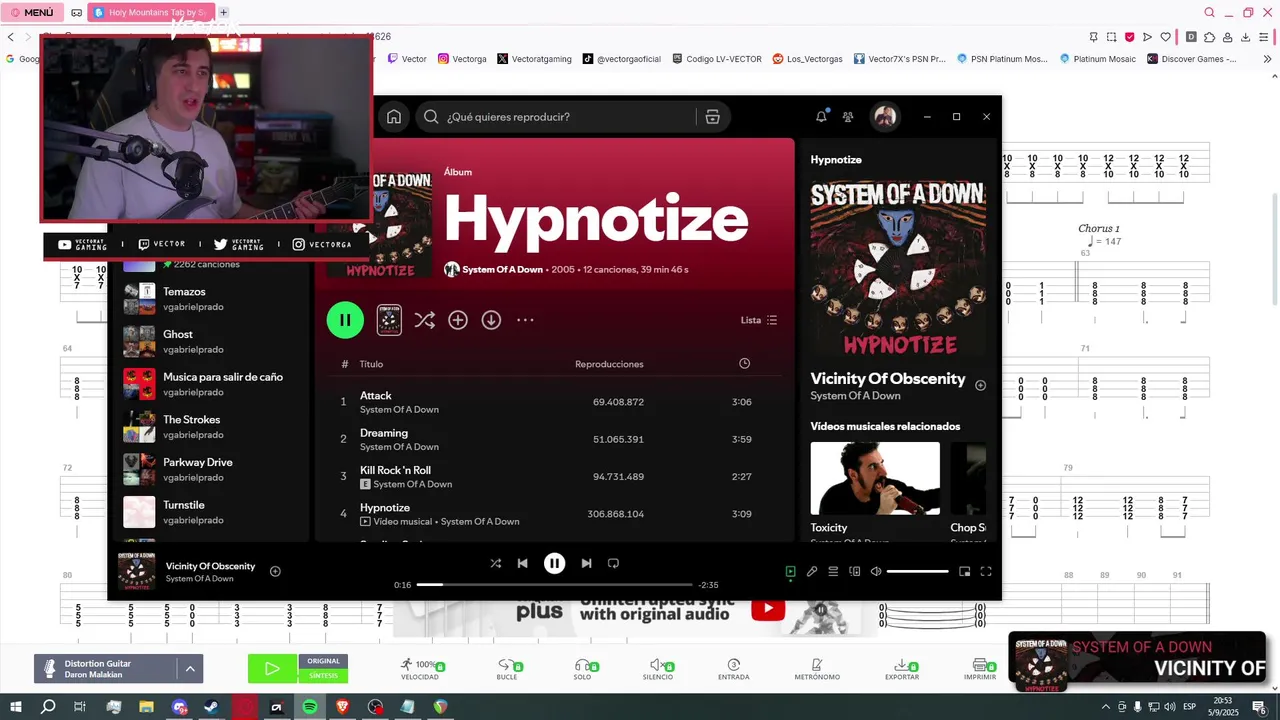Image resolution: width=1280 pixels, height=720 pixels.
Task: Add Hypnotize album to library
Action: point(458,320)
